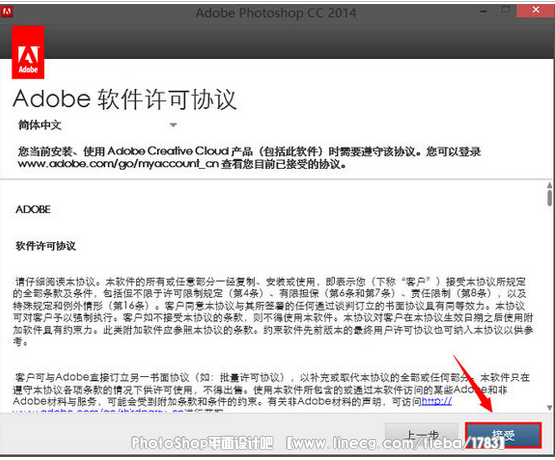Maximize the Photoshop installer window
The width and height of the screenshot is (555, 460).
pyautogui.click(x=506, y=10)
